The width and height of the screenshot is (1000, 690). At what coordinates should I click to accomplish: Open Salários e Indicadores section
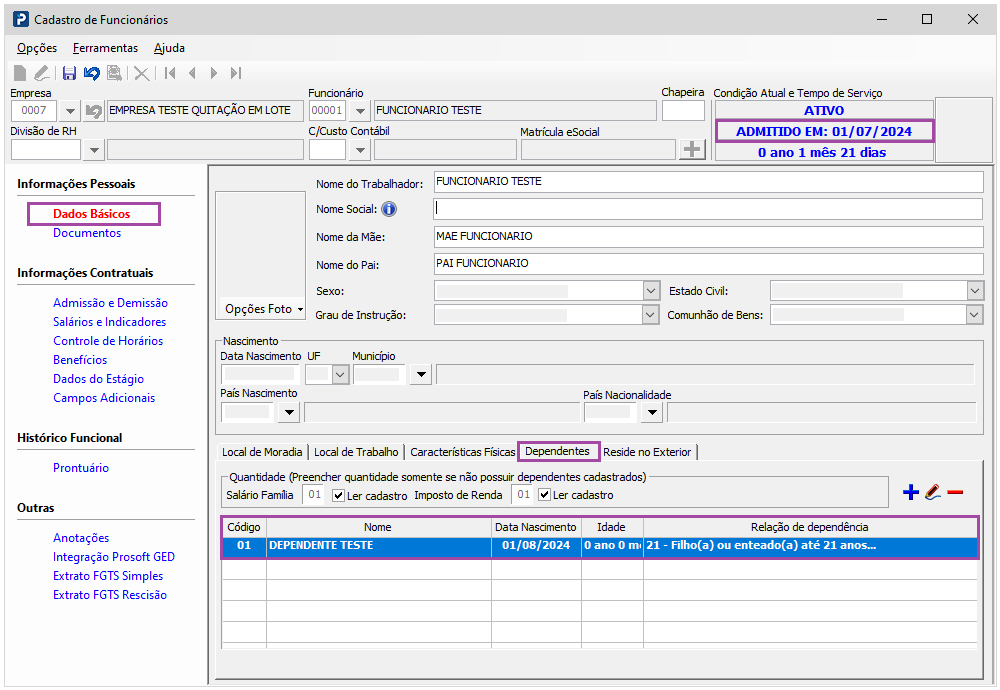click(x=110, y=322)
